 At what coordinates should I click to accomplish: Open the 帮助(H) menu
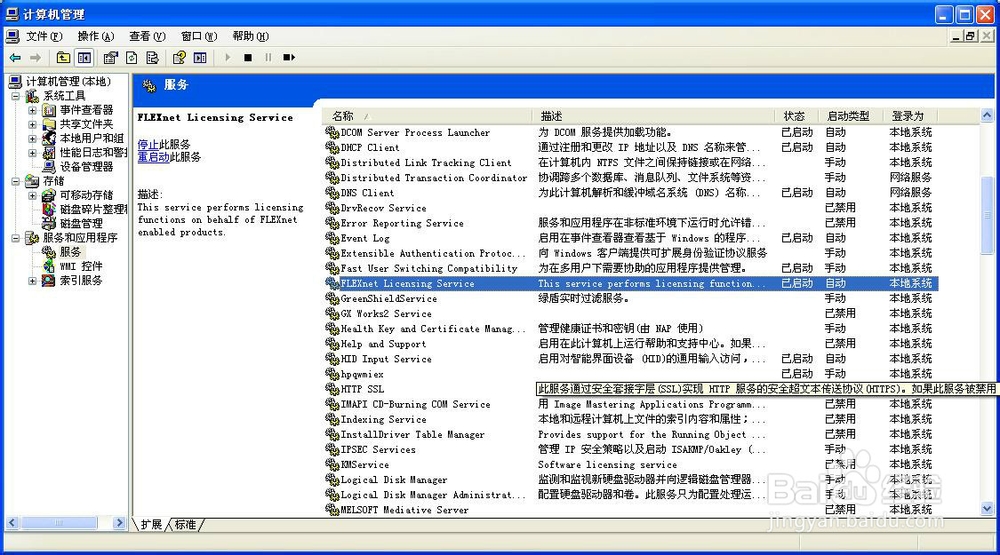click(251, 36)
